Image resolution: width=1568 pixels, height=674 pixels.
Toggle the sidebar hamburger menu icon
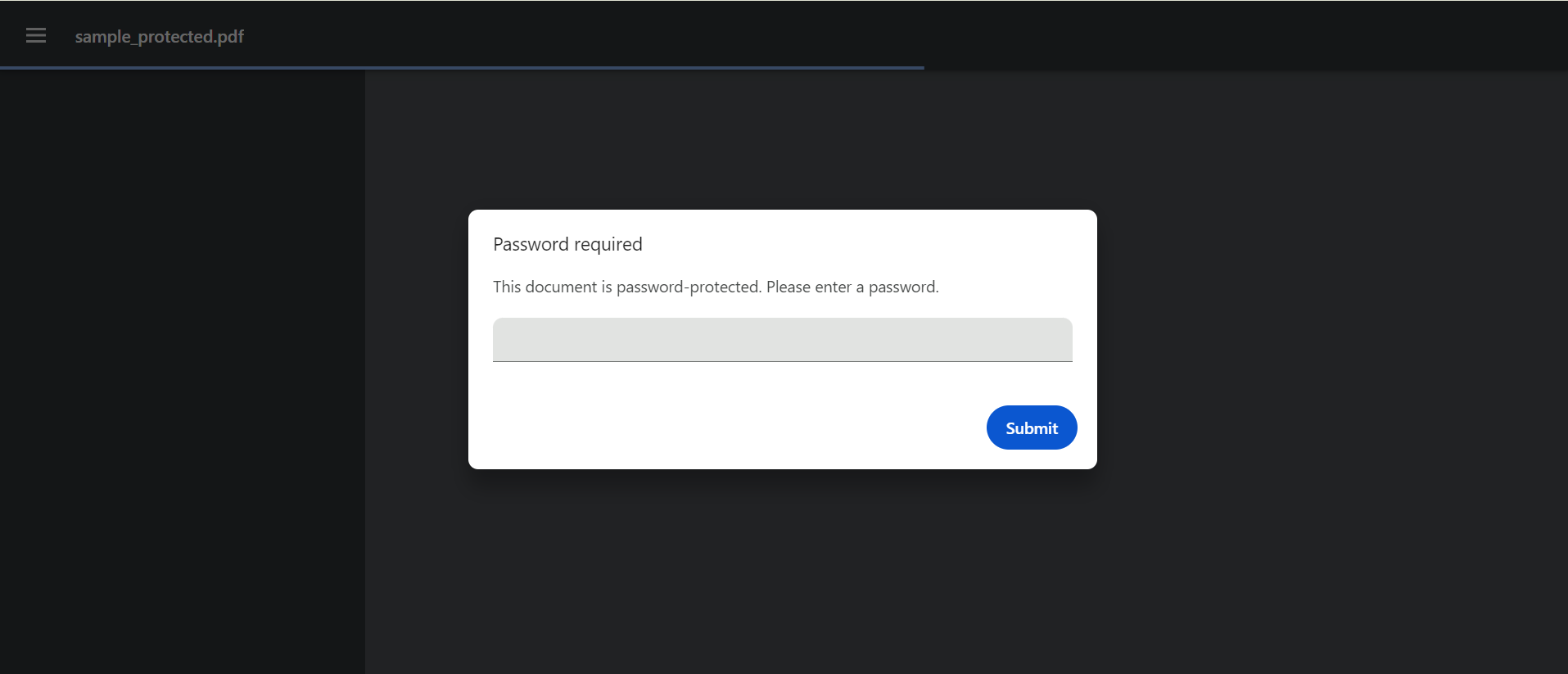coord(36,35)
